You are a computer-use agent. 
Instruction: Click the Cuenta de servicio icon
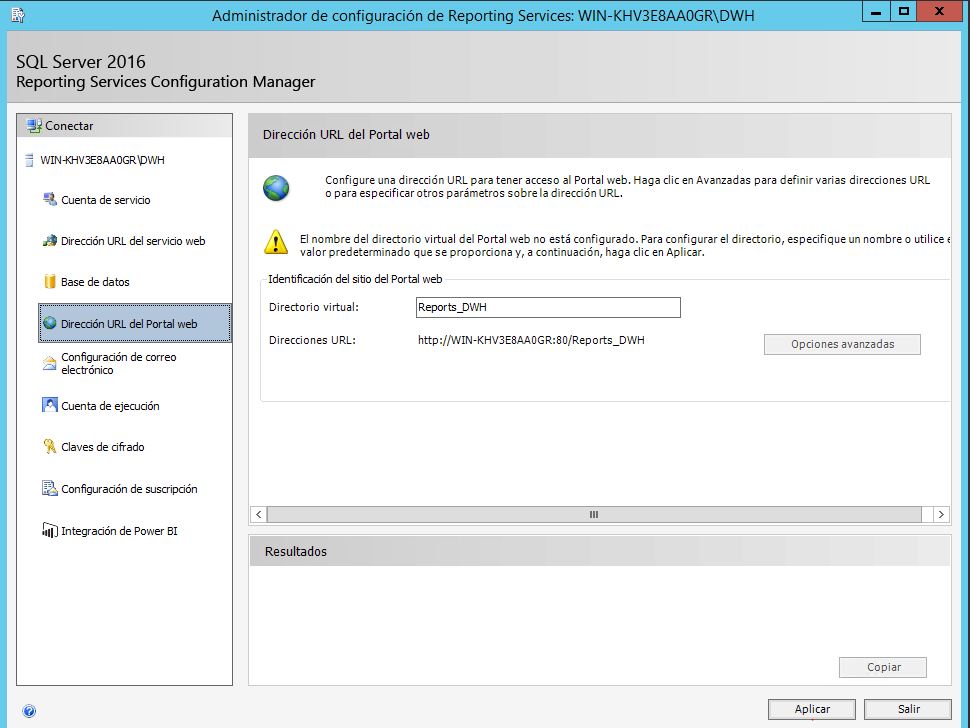pos(50,200)
